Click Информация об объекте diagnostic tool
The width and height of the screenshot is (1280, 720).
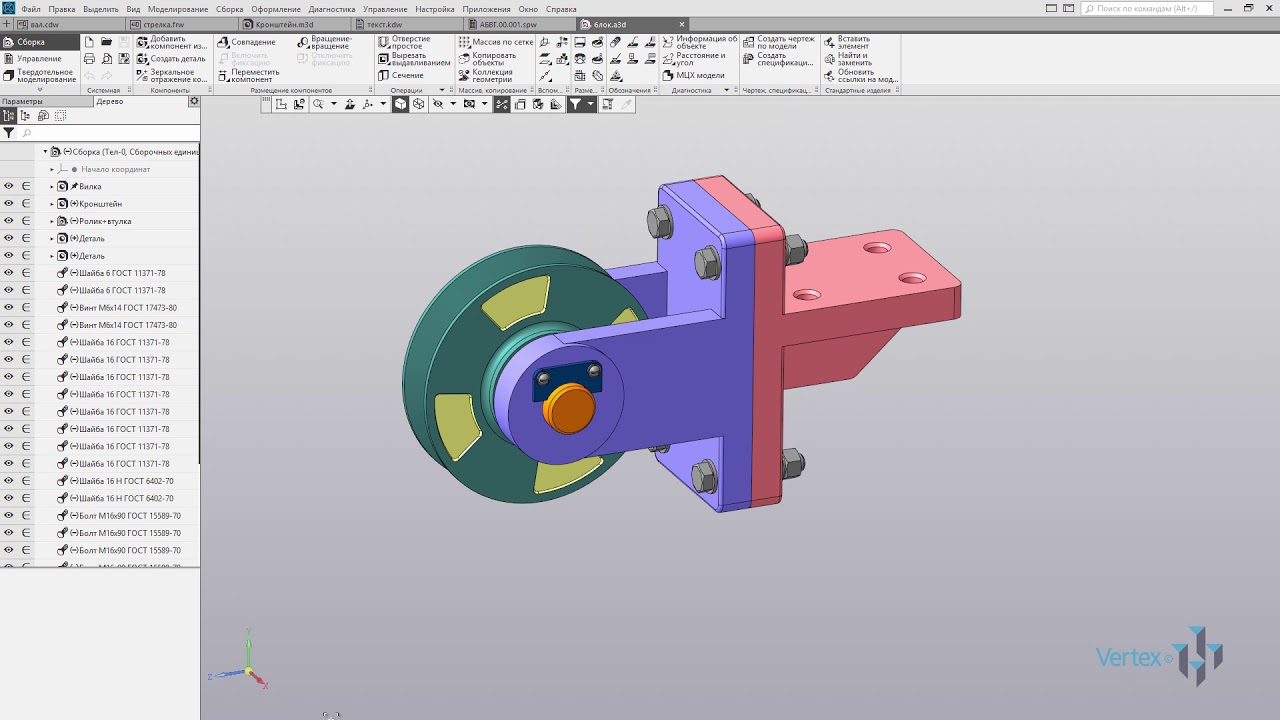(x=700, y=43)
